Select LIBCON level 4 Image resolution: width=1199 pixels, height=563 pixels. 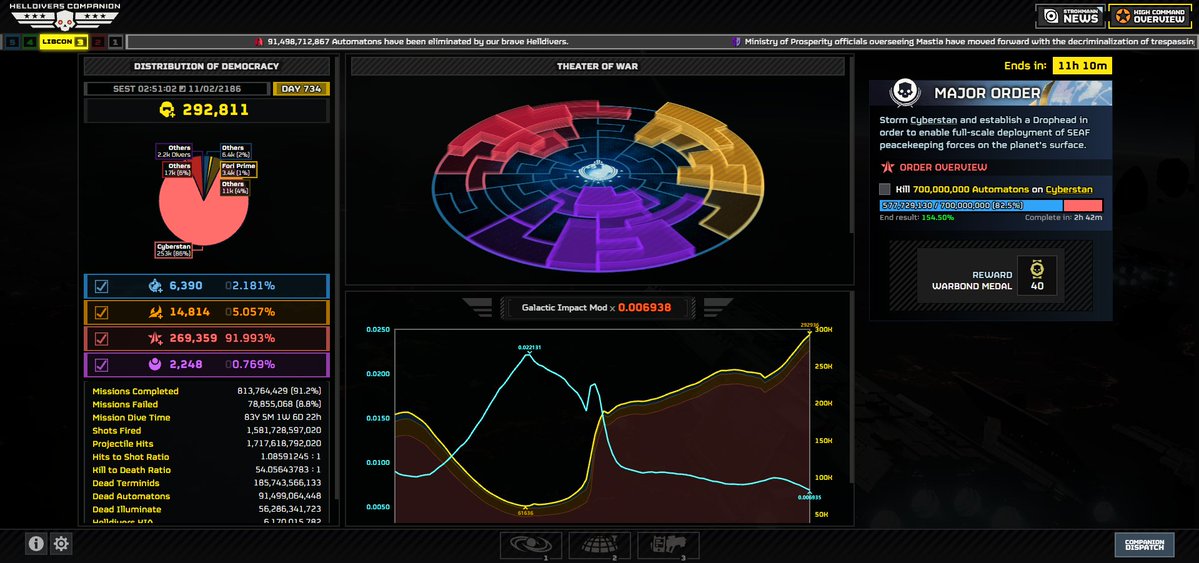tap(29, 42)
